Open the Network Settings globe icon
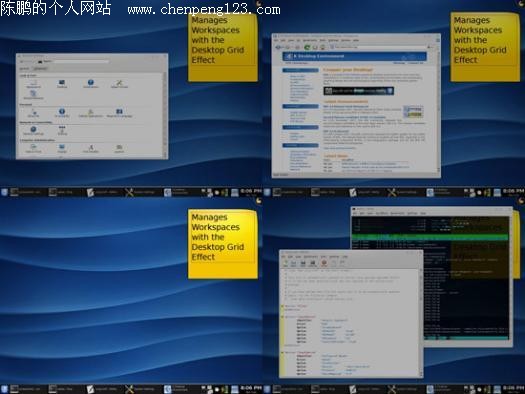 tap(33, 131)
